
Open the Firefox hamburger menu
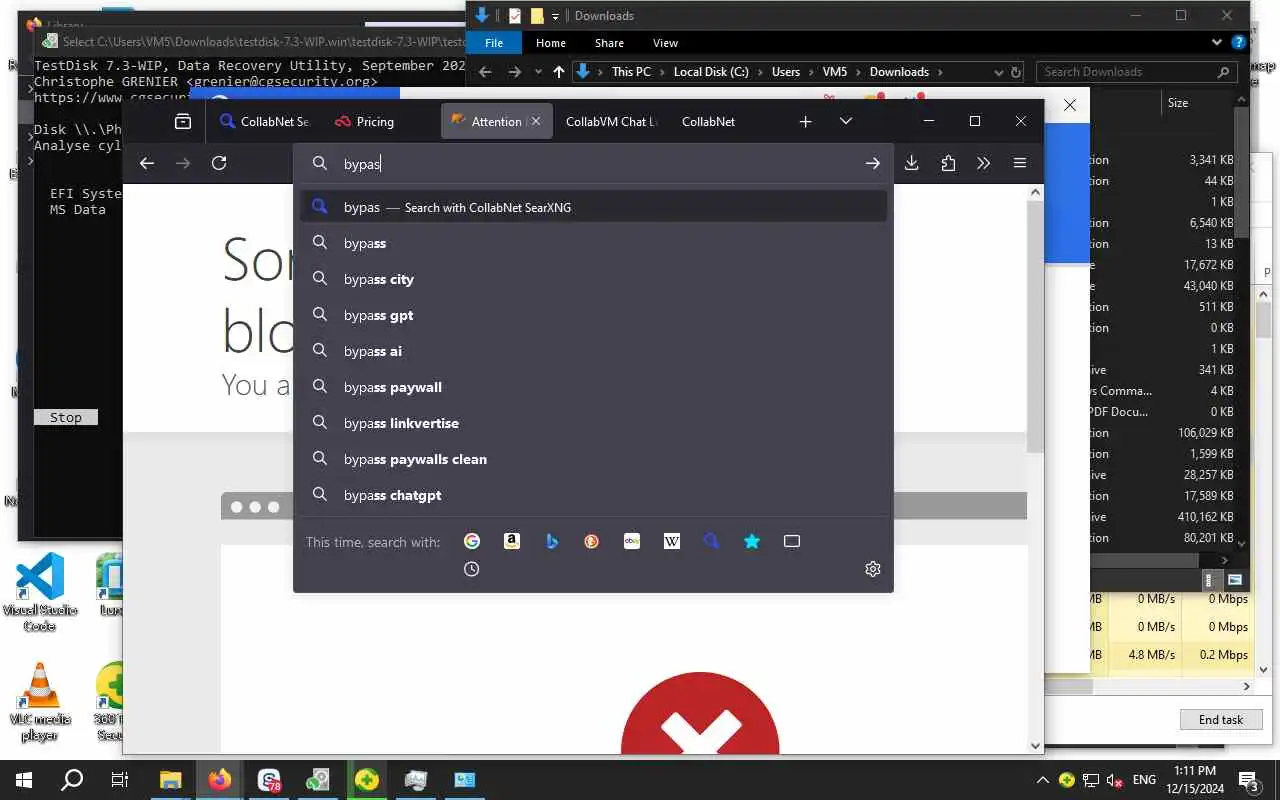1020,163
